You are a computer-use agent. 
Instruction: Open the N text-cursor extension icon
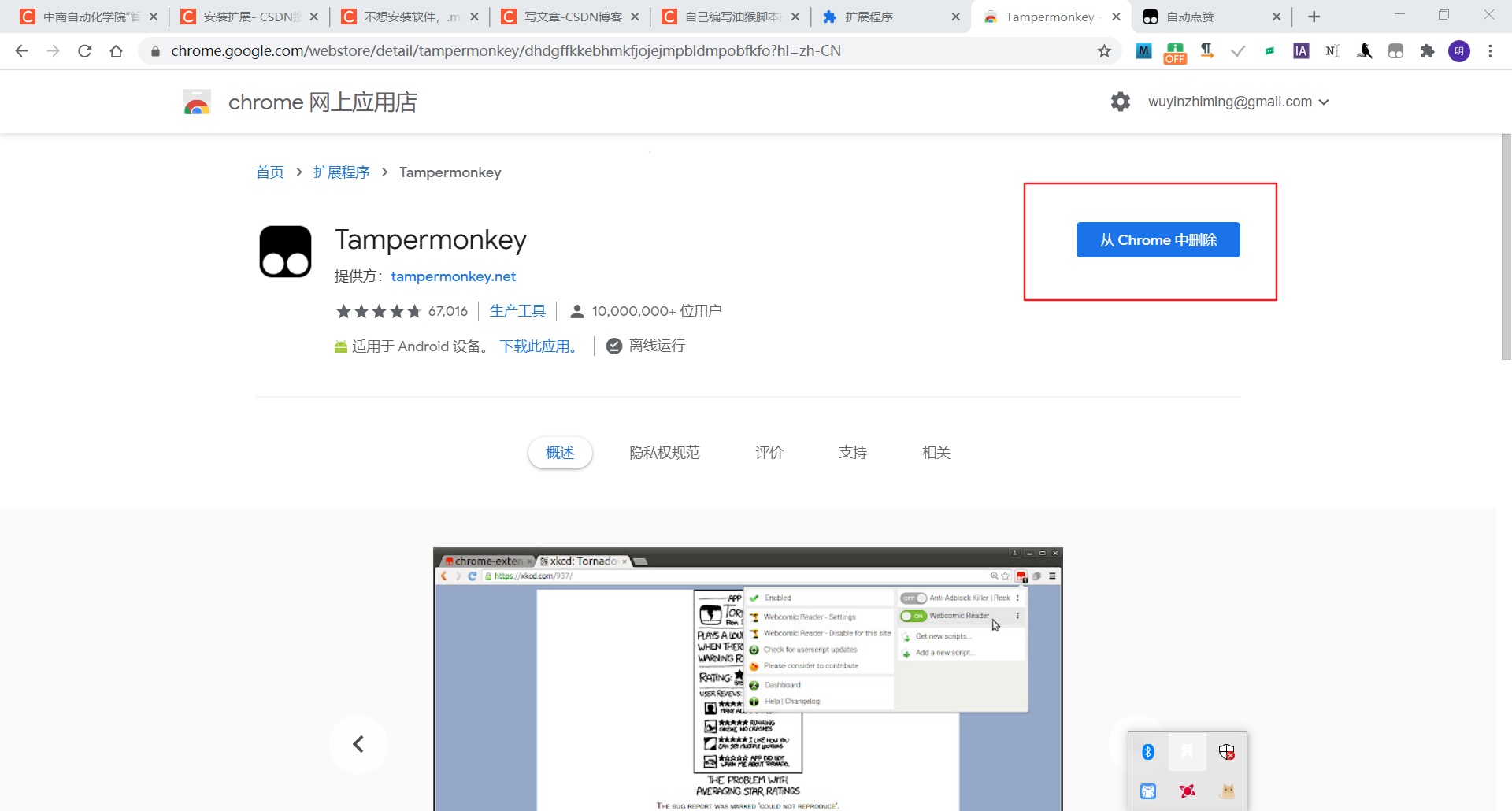coord(1332,51)
